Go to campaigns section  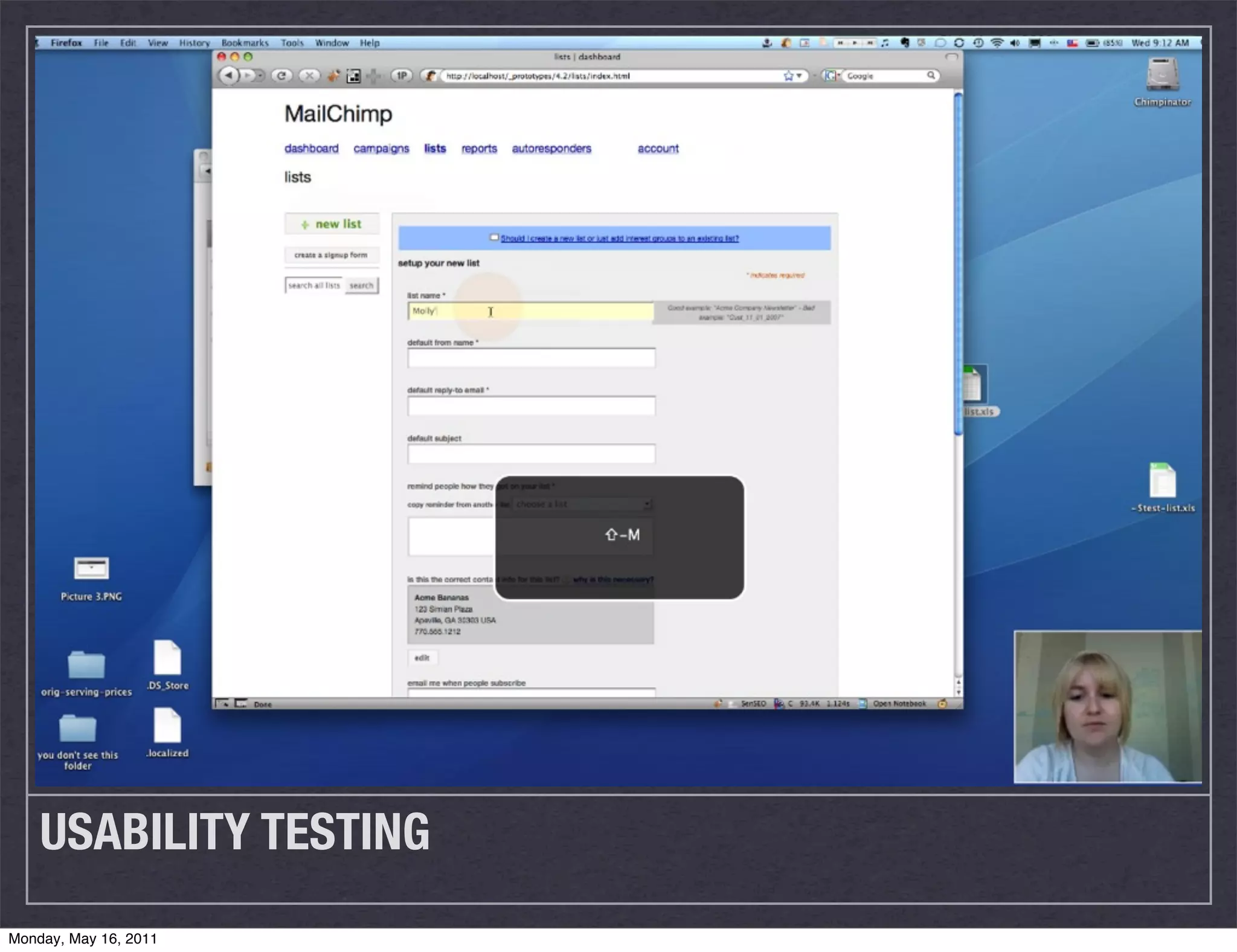pos(381,149)
